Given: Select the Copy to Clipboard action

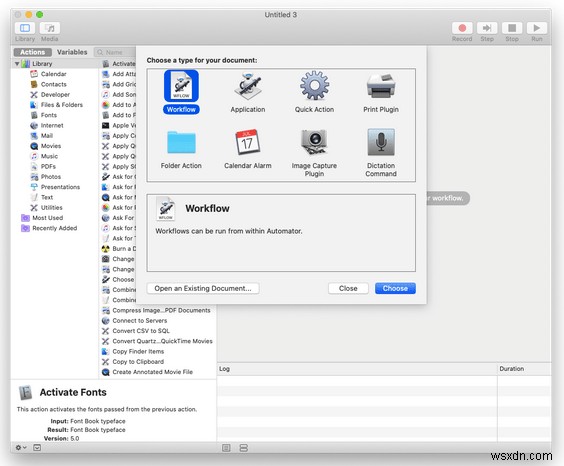Looking at the screenshot, I should (x=138, y=362).
